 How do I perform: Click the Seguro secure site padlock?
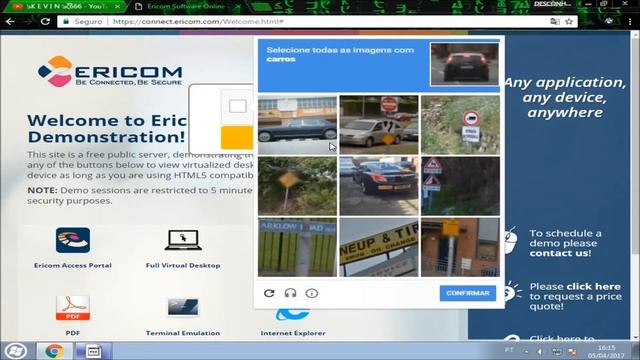tap(66, 21)
